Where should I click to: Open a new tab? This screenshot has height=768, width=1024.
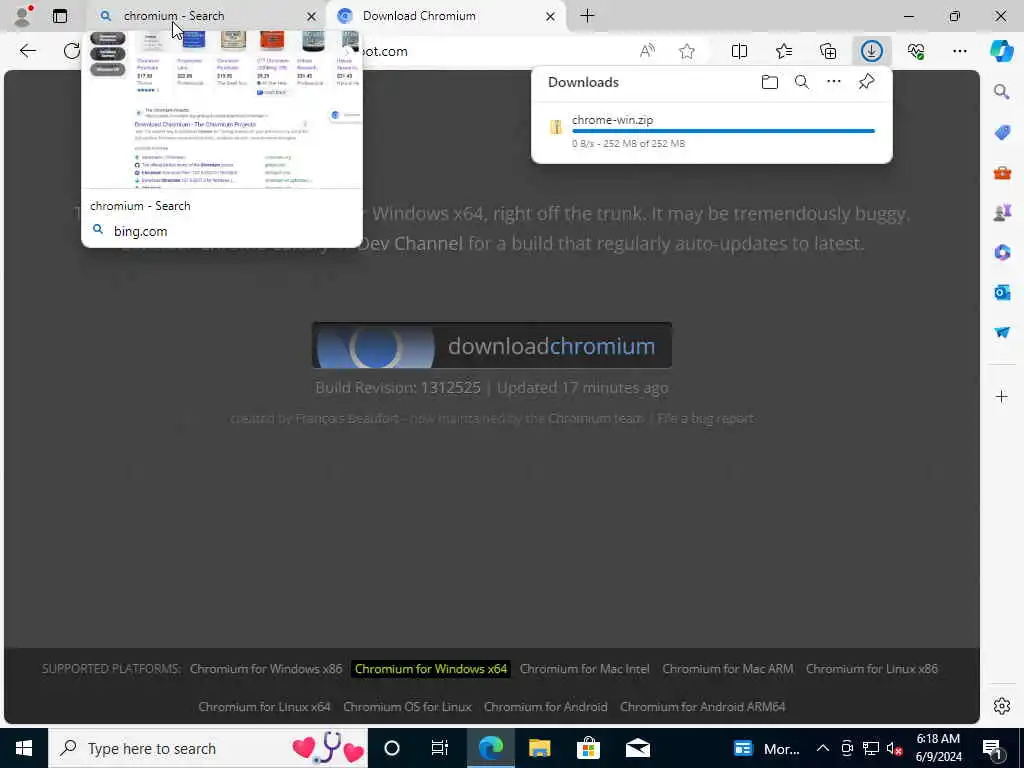587,16
